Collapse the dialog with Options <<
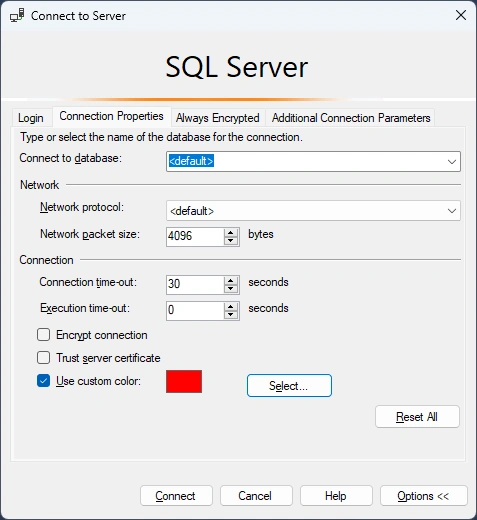This screenshot has height=520, width=477. coord(424,496)
